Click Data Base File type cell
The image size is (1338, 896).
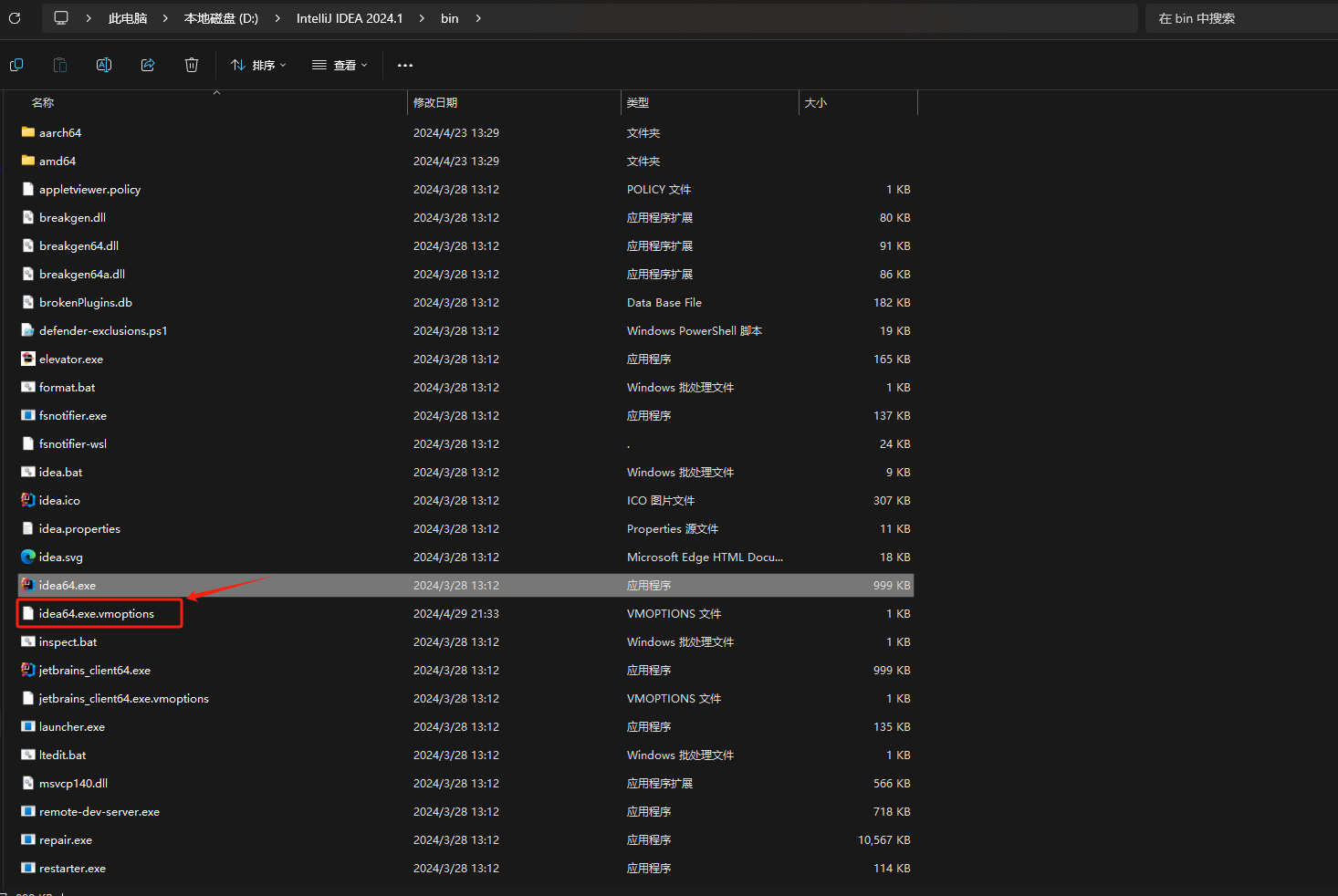pyautogui.click(x=664, y=302)
